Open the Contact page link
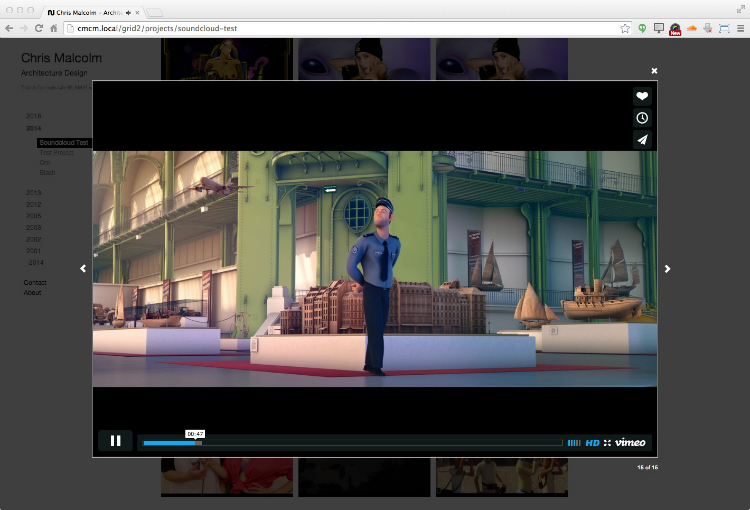 35,283
